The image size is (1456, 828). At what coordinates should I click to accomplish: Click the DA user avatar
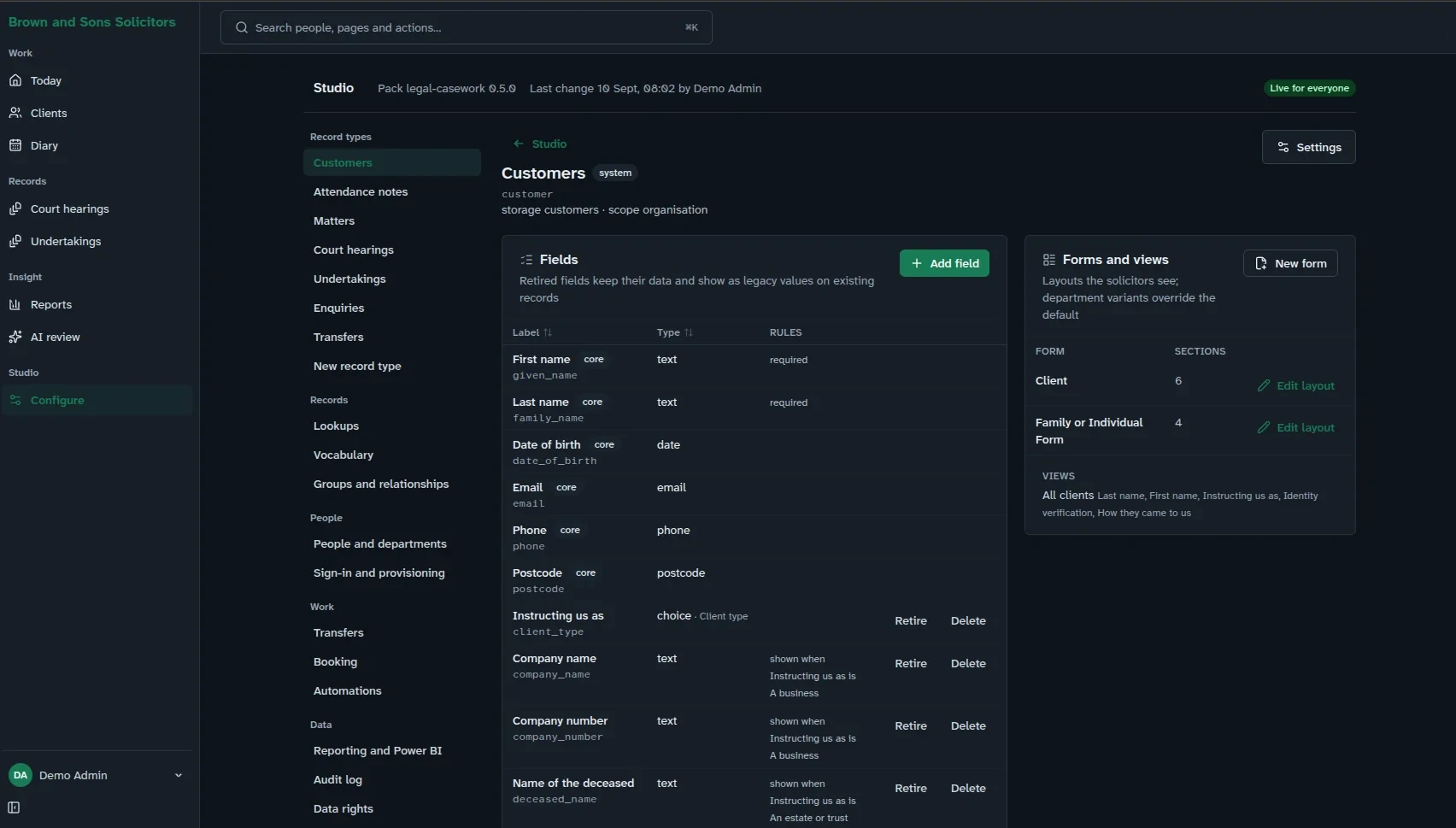(x=20, y=775)
